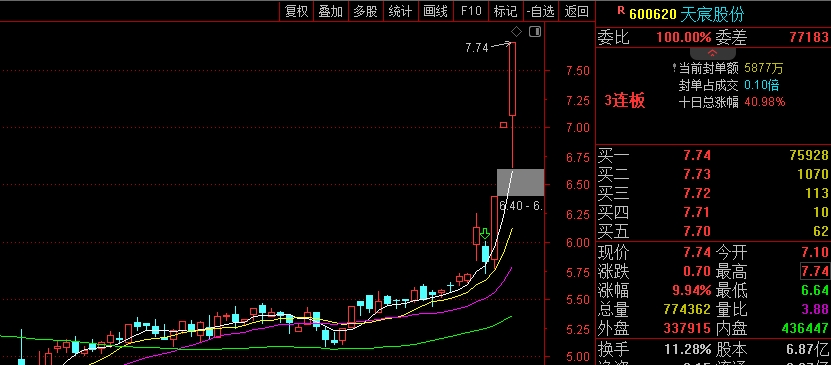
Task: Click the 3连板 label
Action: [625, 101]
